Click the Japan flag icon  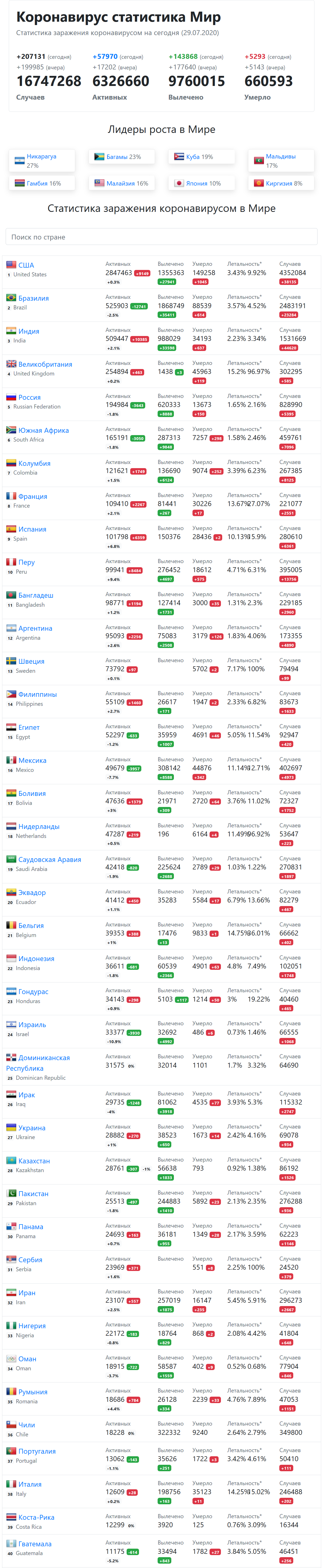179,183
